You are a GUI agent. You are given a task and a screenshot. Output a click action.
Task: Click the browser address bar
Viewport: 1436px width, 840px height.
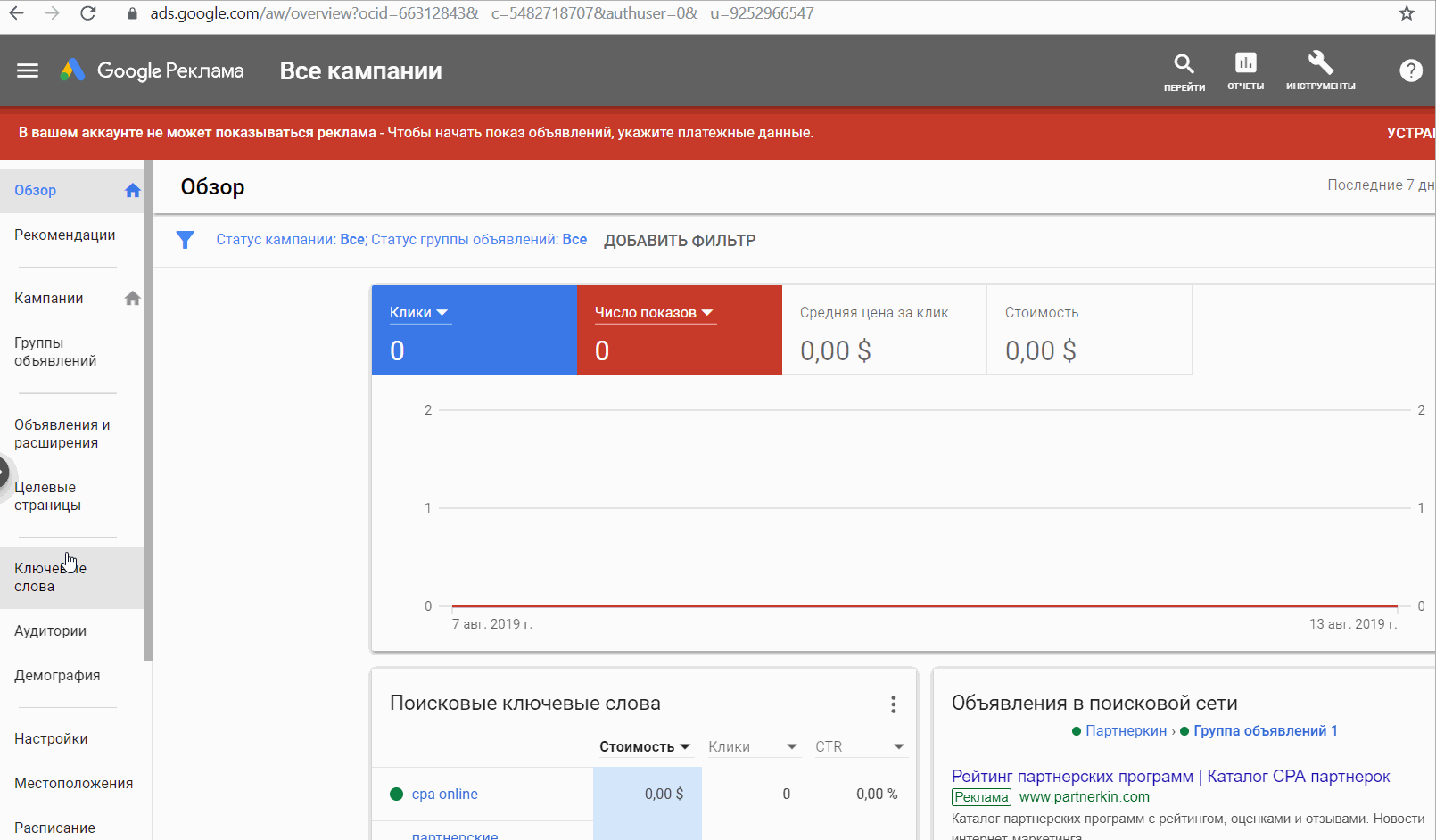(482, 13)
